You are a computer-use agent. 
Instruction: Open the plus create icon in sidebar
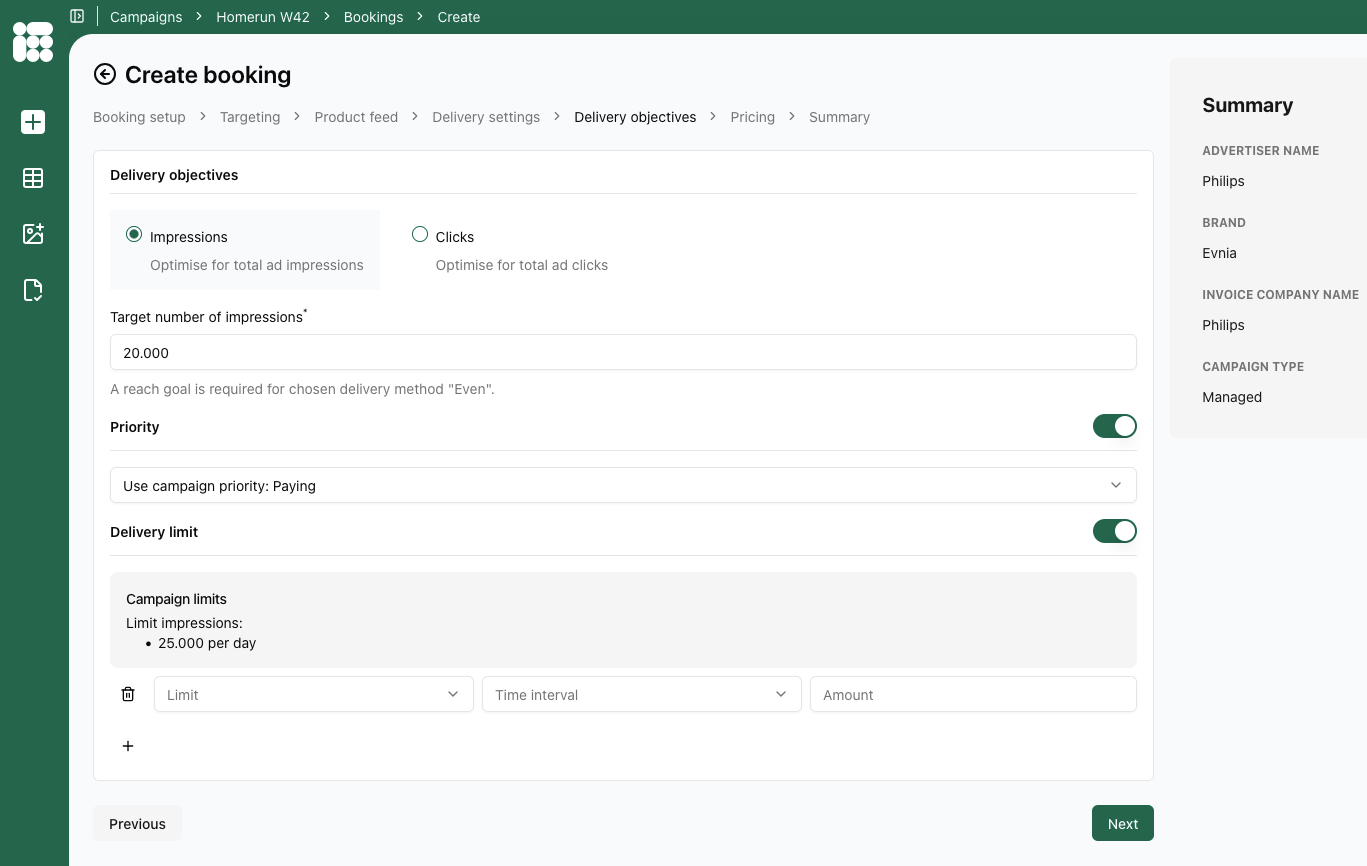coord(33,122)
